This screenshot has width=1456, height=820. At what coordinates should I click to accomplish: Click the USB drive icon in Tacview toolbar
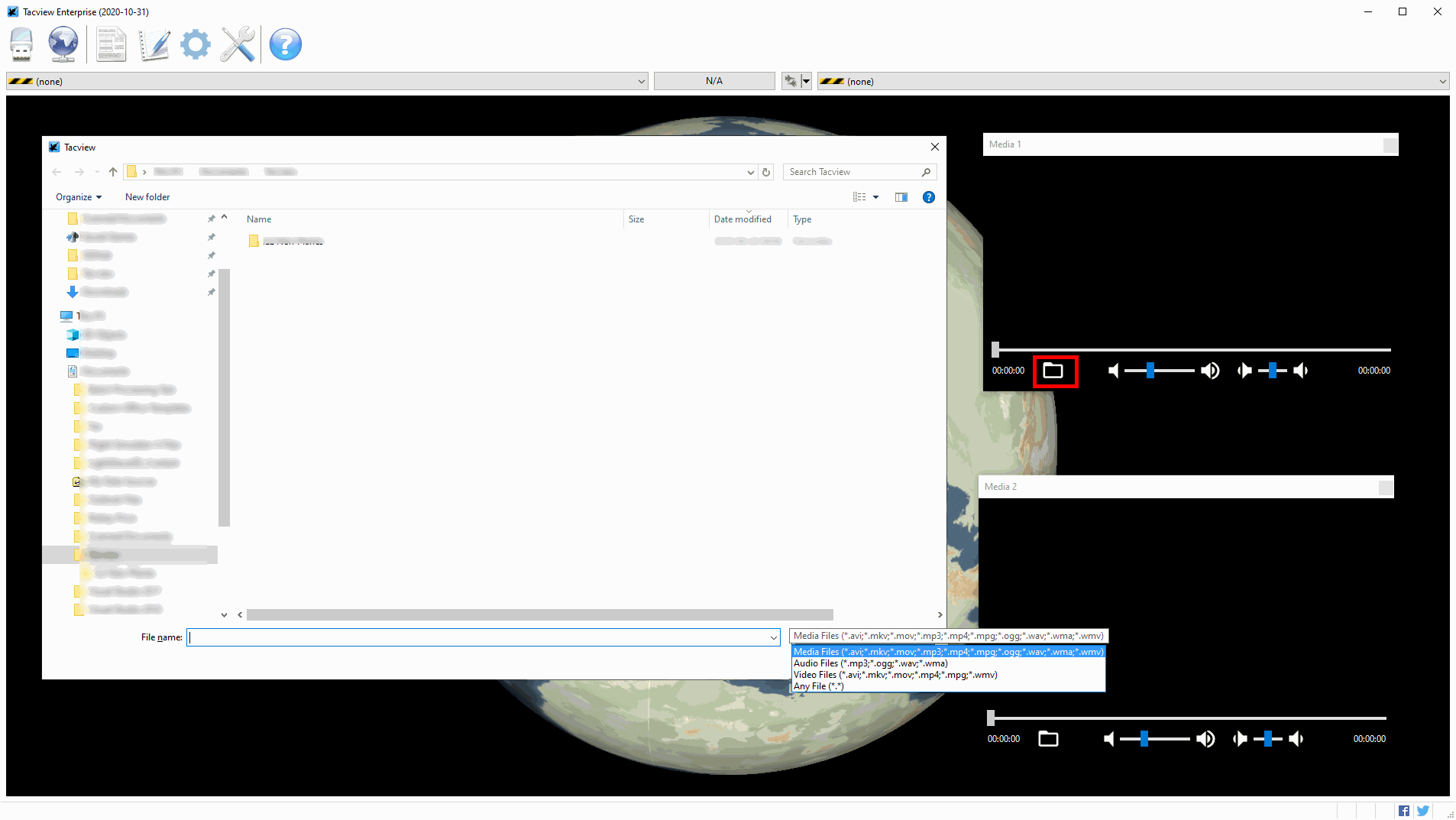tap(21, 44)
